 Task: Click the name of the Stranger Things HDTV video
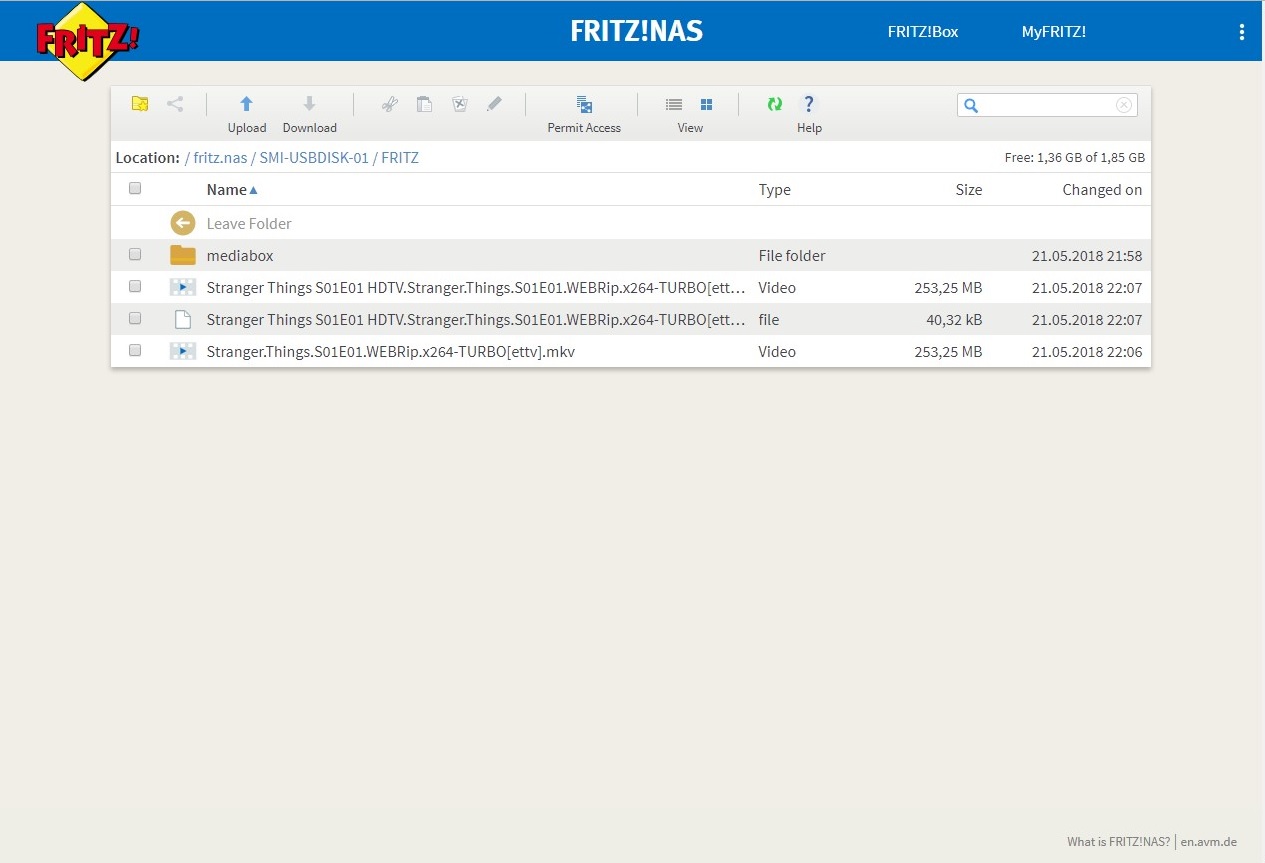[x=476, y=288]
